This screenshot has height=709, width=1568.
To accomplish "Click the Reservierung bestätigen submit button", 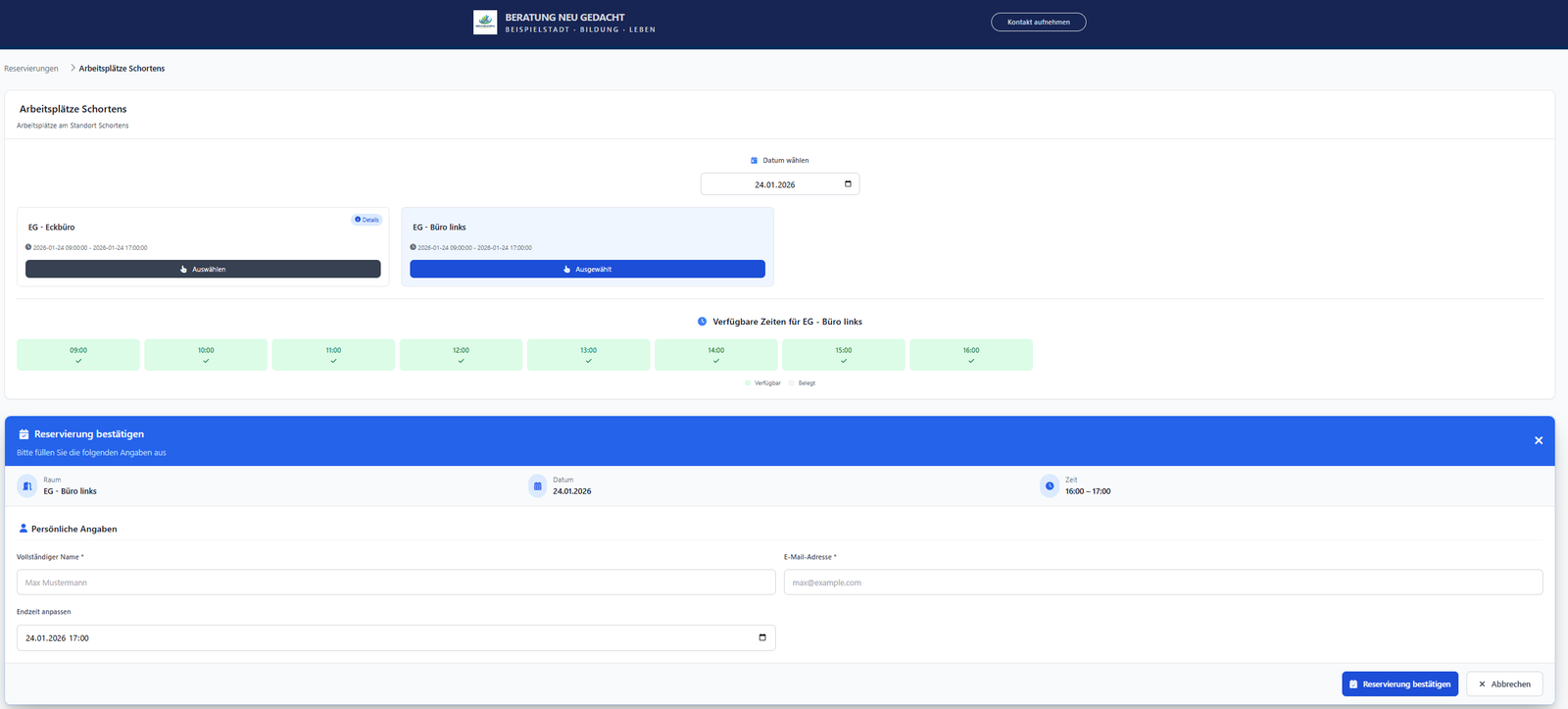I will point(1399,684).
